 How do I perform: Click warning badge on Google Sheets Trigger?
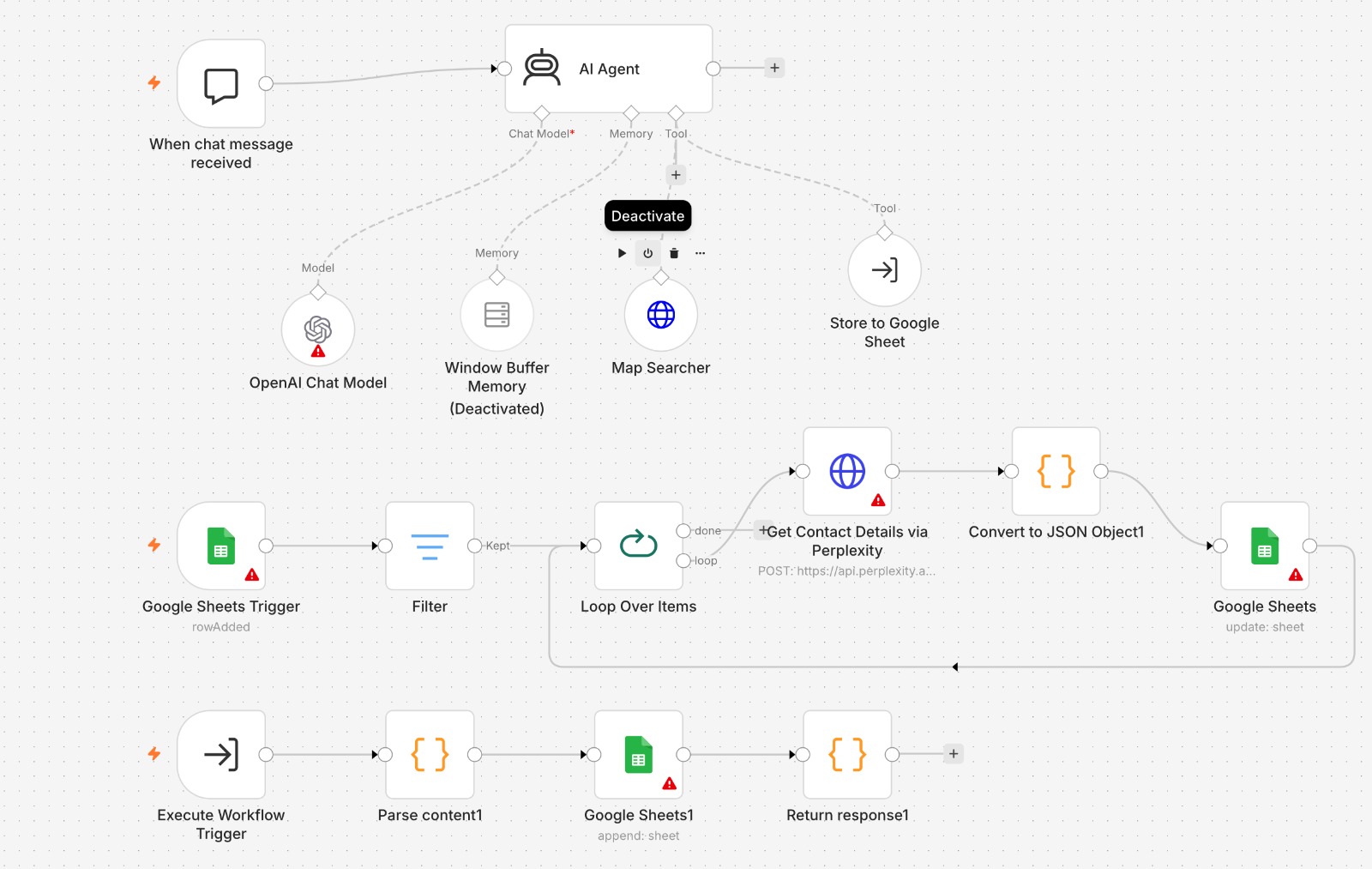pos(252,575)
